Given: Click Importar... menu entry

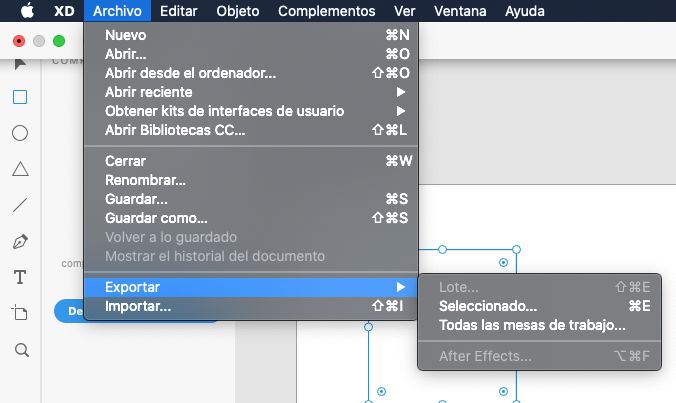Looking at the screenshot, I should click(x=138, y=306).
